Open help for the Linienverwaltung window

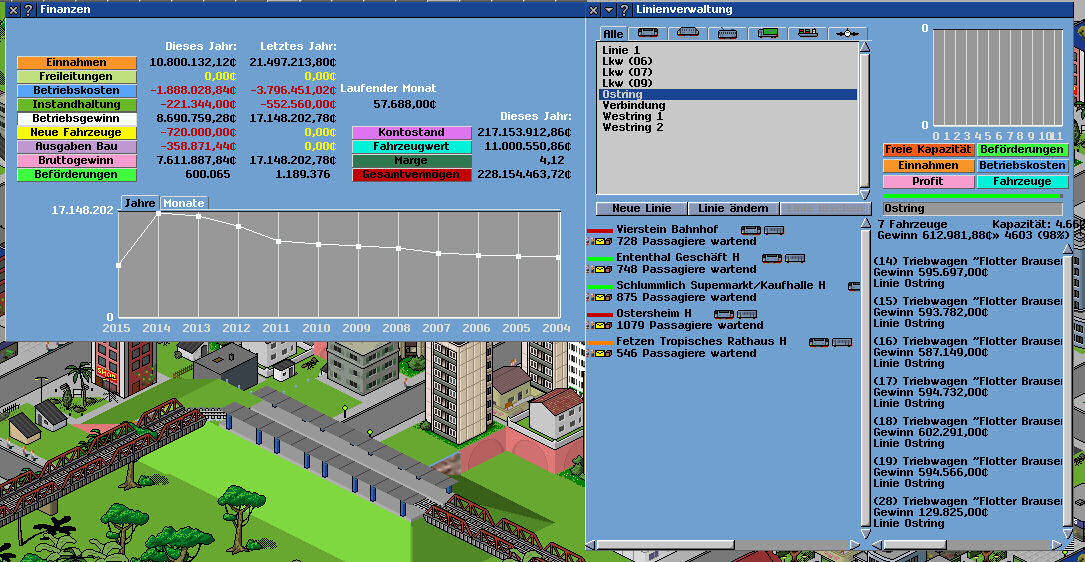624,9
